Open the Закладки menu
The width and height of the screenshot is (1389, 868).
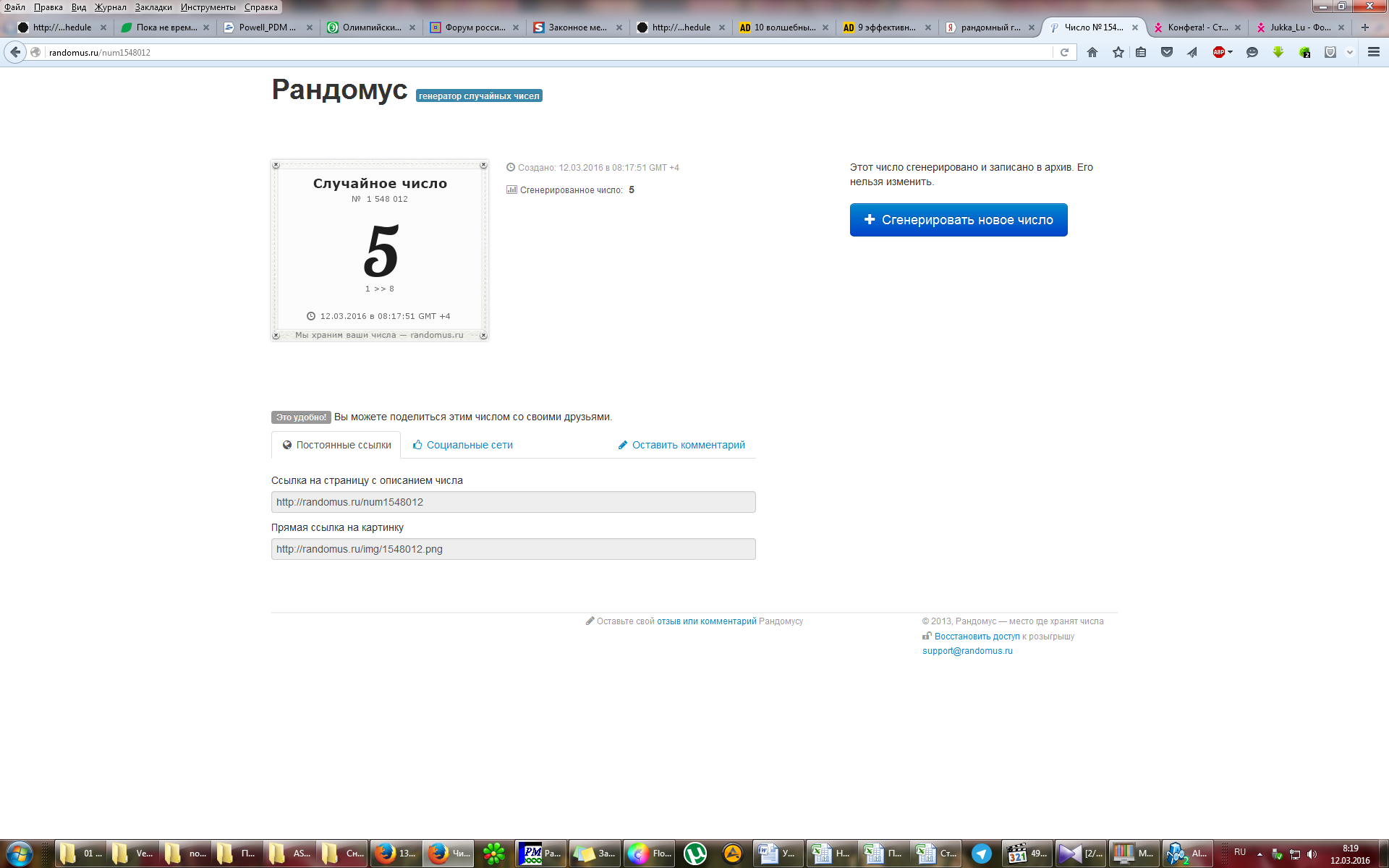(153, 7)
